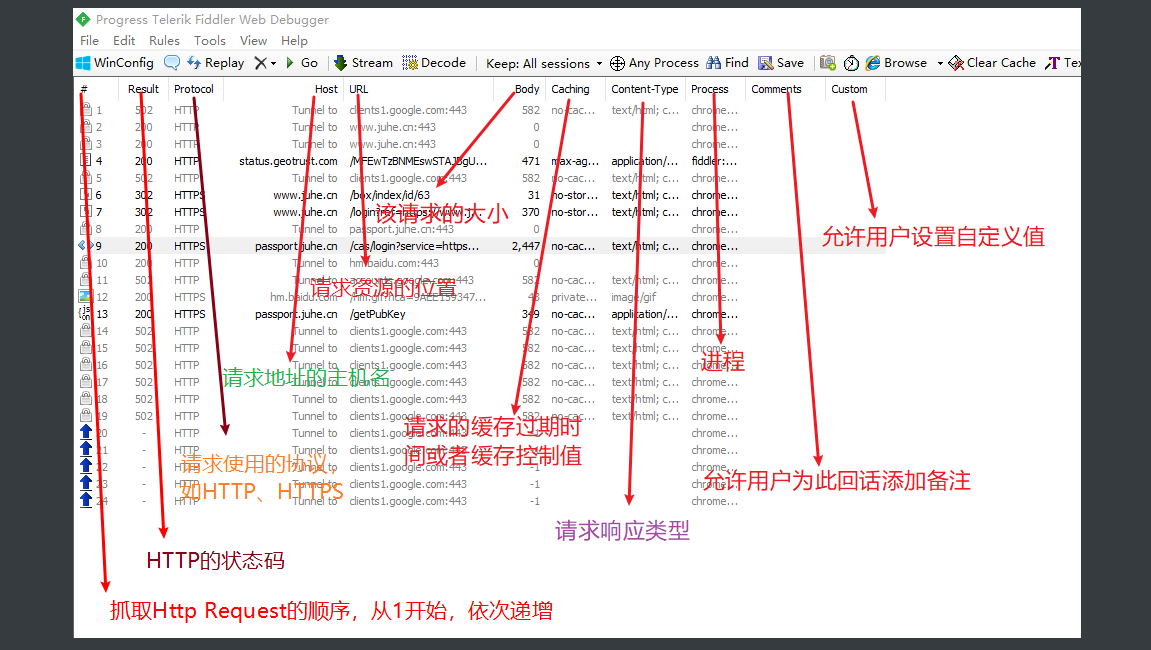Click the hm.baidu.com host cell in row 12
The height and width of the screenshot is (650, 1151).
coord(304,297)
